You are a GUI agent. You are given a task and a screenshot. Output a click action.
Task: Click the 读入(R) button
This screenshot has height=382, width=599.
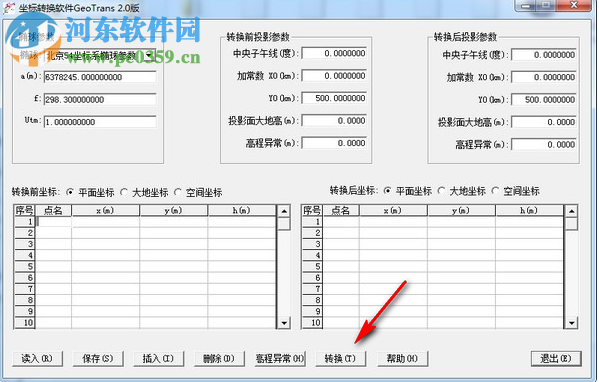(37, 358)
